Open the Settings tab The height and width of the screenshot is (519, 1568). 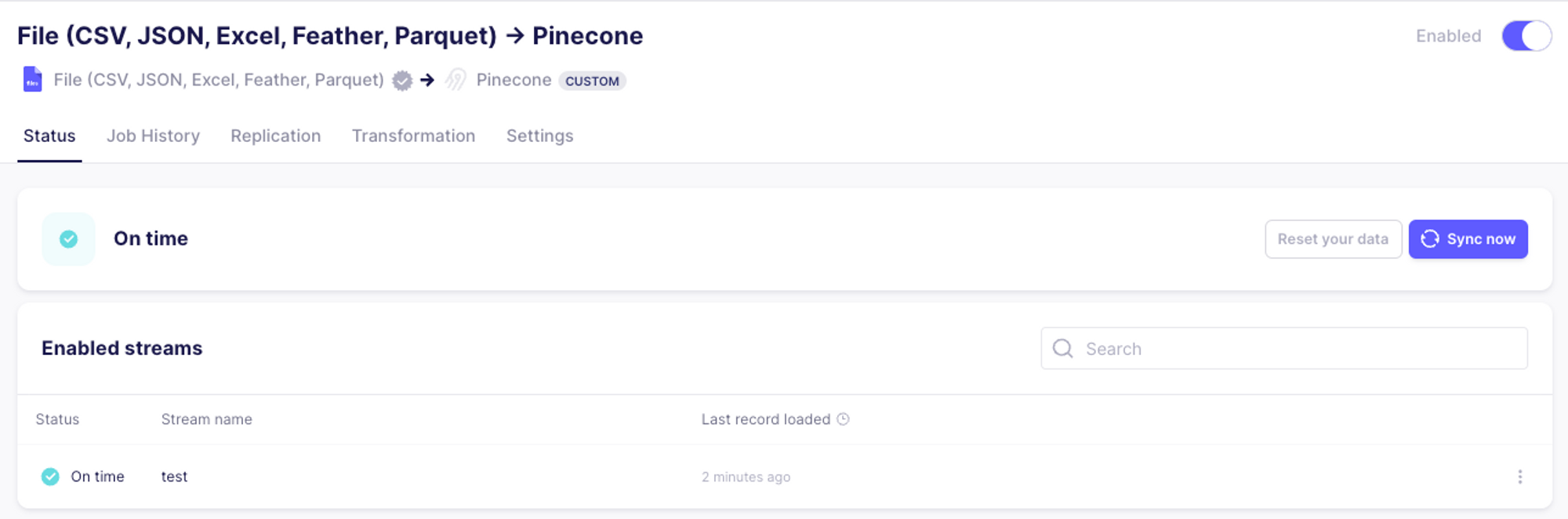pyautogui.click(x=539, y=136)
